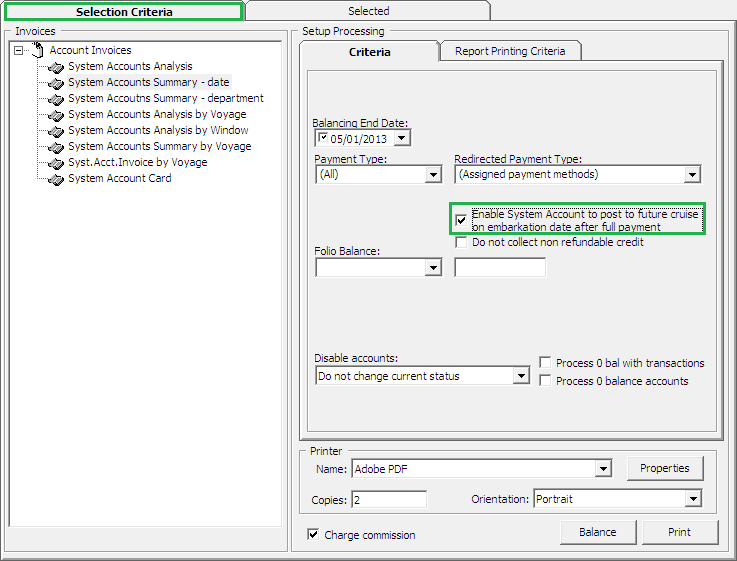Click the Copies input field
This screenshot has height=561, width=737.
click(389, 499)
